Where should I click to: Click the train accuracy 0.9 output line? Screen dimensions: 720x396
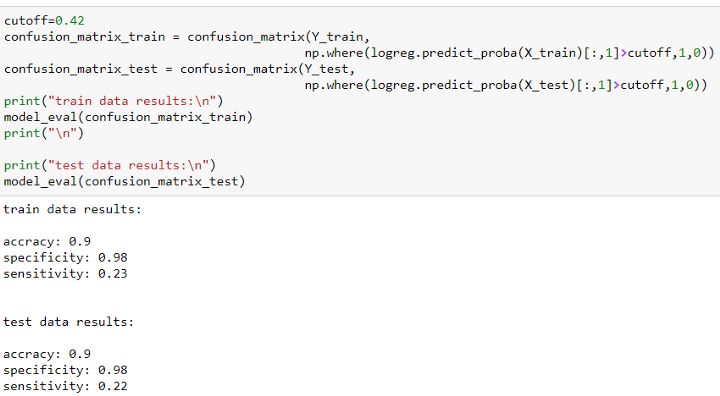[47, 242]
